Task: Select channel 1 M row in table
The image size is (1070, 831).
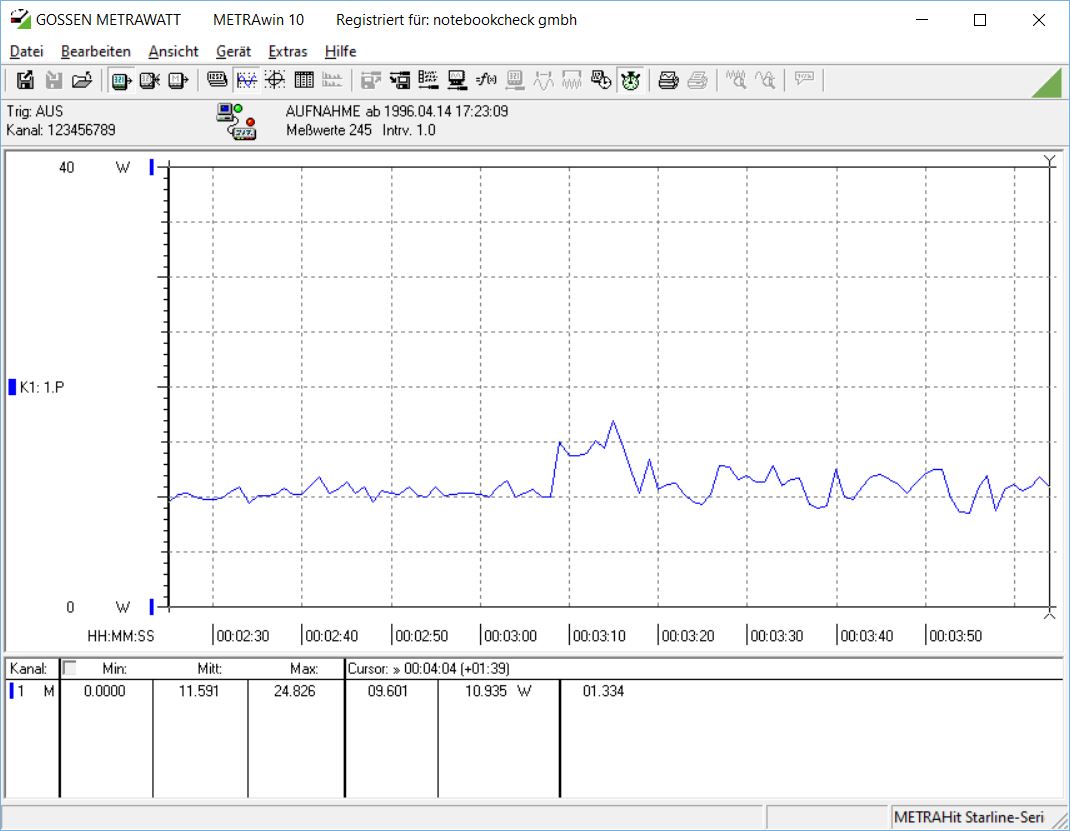Action: pyautogui.click(x=31, y=691)
